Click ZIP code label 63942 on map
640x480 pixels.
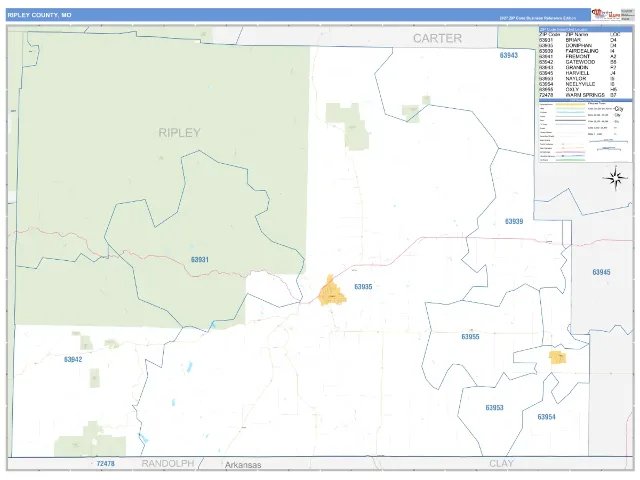pyautogui.click(x=73, y=360)
